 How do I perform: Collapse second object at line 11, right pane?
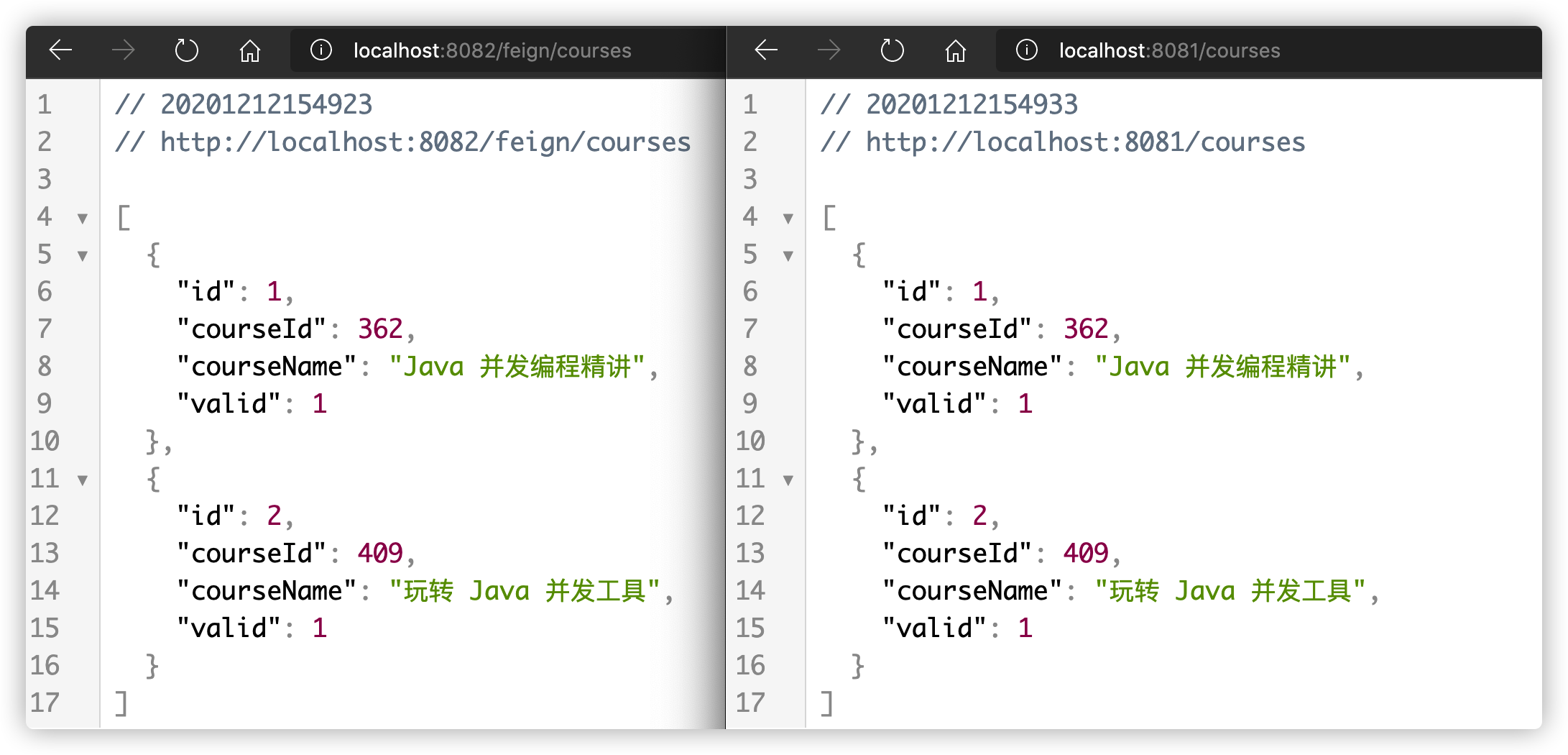[788, 480]
